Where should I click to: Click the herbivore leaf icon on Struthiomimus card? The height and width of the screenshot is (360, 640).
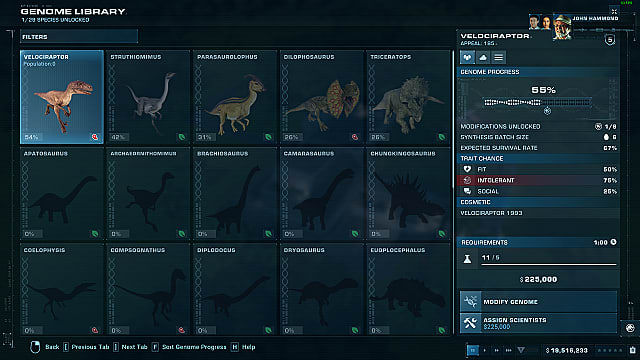click(x=182, y=137)
